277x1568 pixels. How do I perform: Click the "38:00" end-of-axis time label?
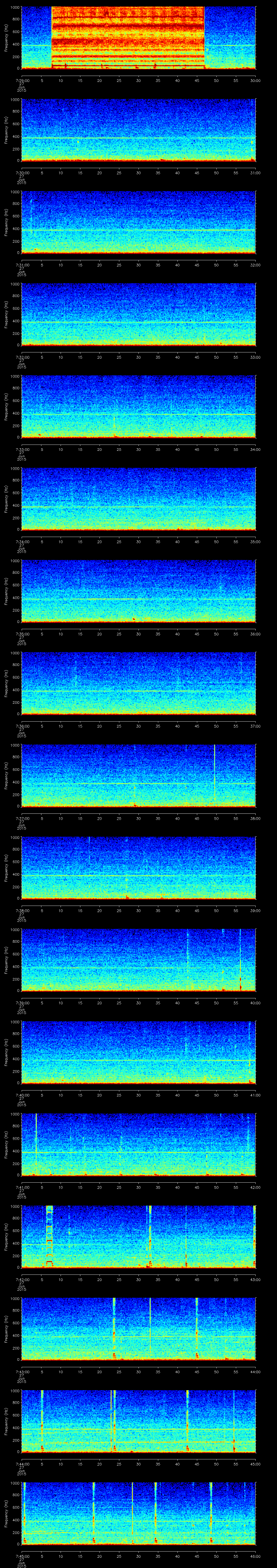pos(255,818)
